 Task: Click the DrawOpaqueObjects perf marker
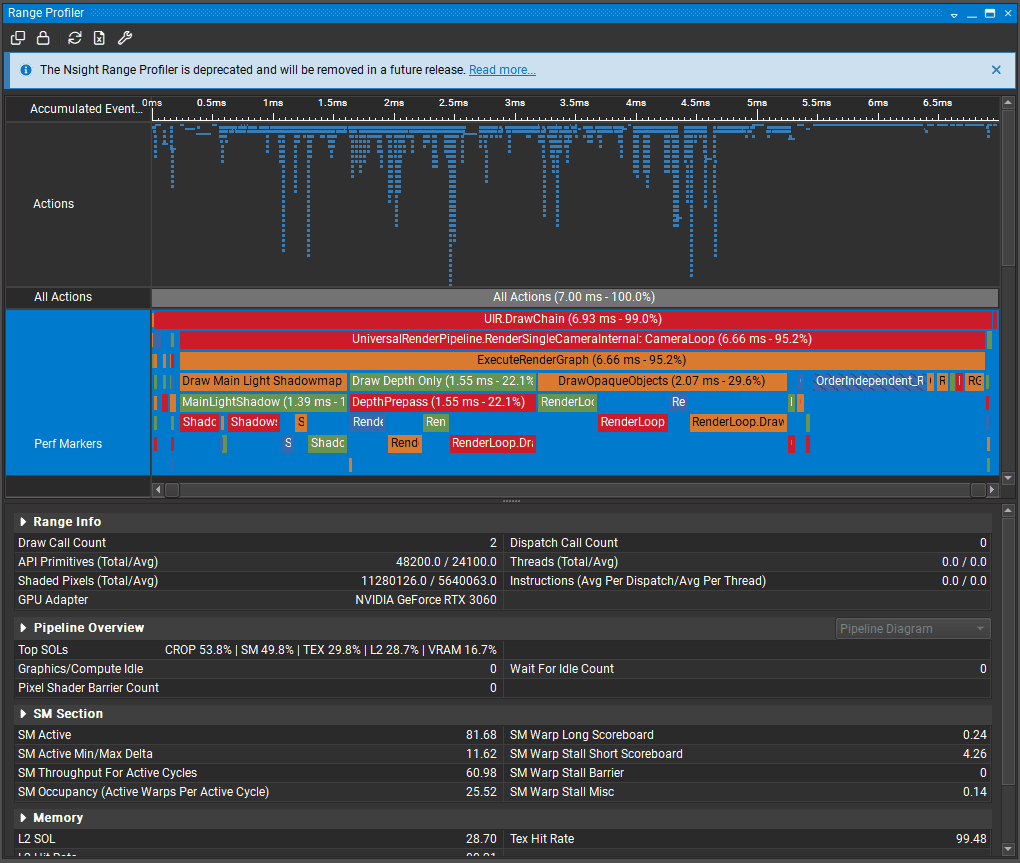[662, 381]
